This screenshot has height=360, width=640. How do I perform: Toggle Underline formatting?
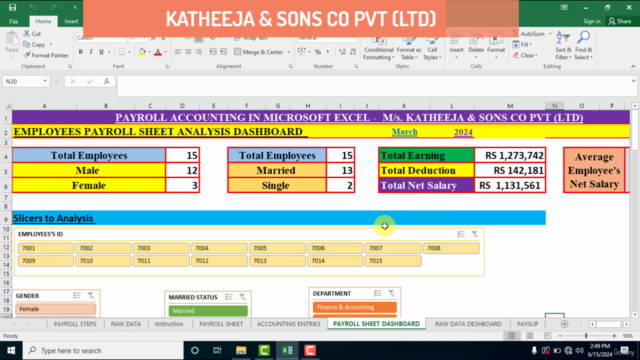coord(101,52)
